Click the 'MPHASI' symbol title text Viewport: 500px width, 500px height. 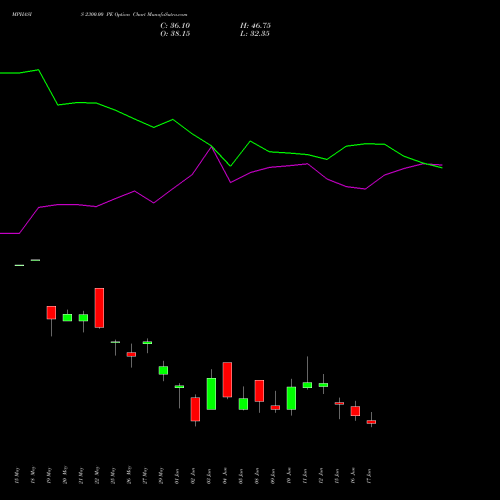pos(22,15)
